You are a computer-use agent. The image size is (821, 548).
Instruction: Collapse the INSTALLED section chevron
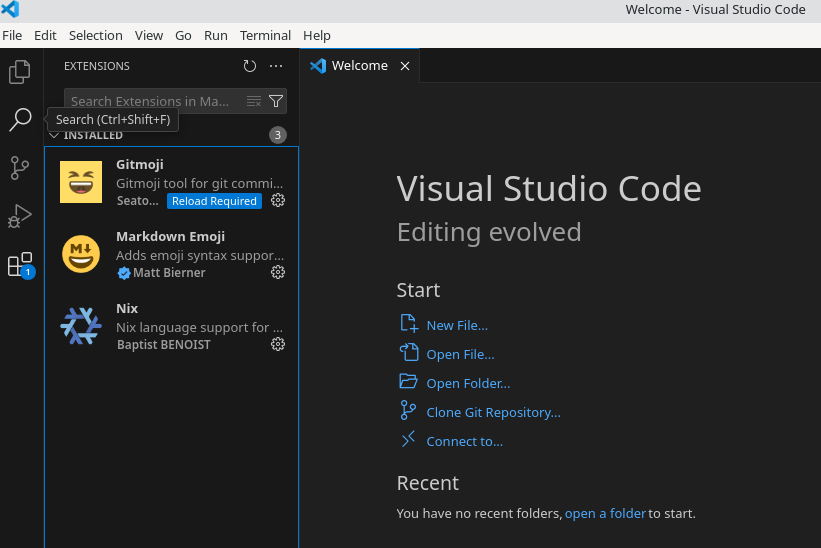click(x=53, y=135)
